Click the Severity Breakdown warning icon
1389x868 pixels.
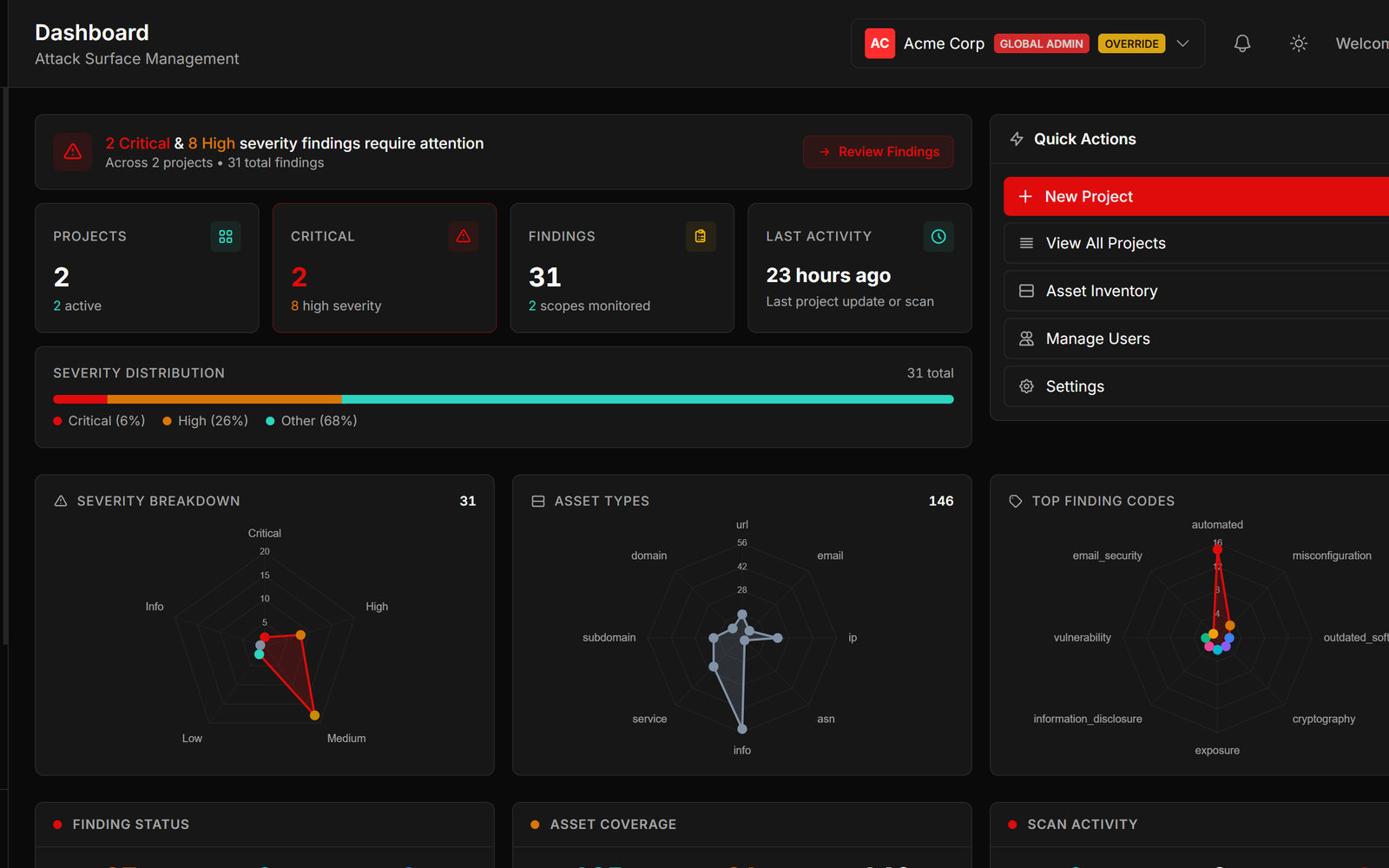[x=61, y=501]
